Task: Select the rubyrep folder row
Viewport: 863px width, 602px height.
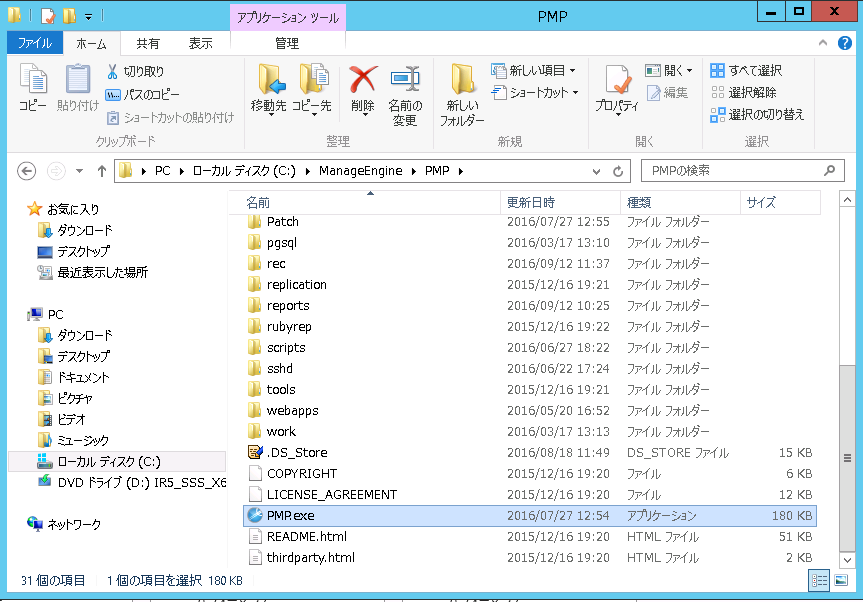Action: (529, 327)
